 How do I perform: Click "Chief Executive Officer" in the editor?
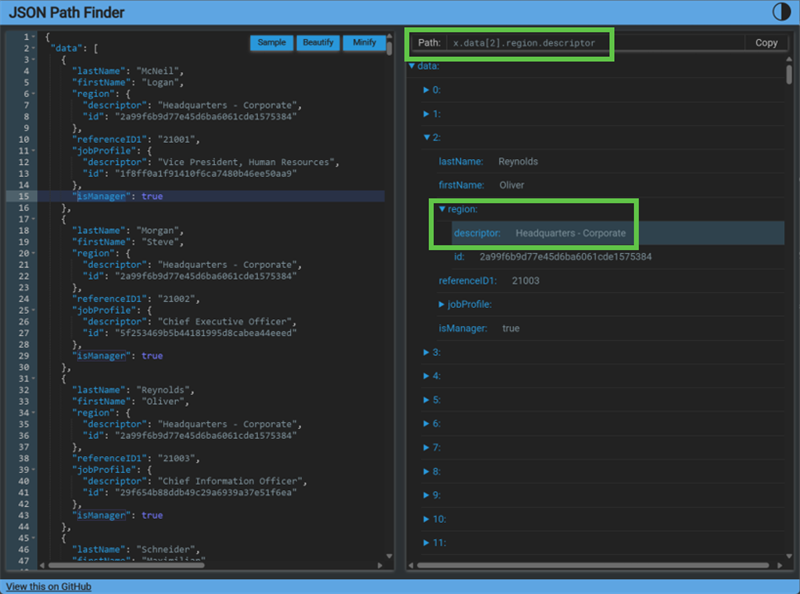pos(224,321)
